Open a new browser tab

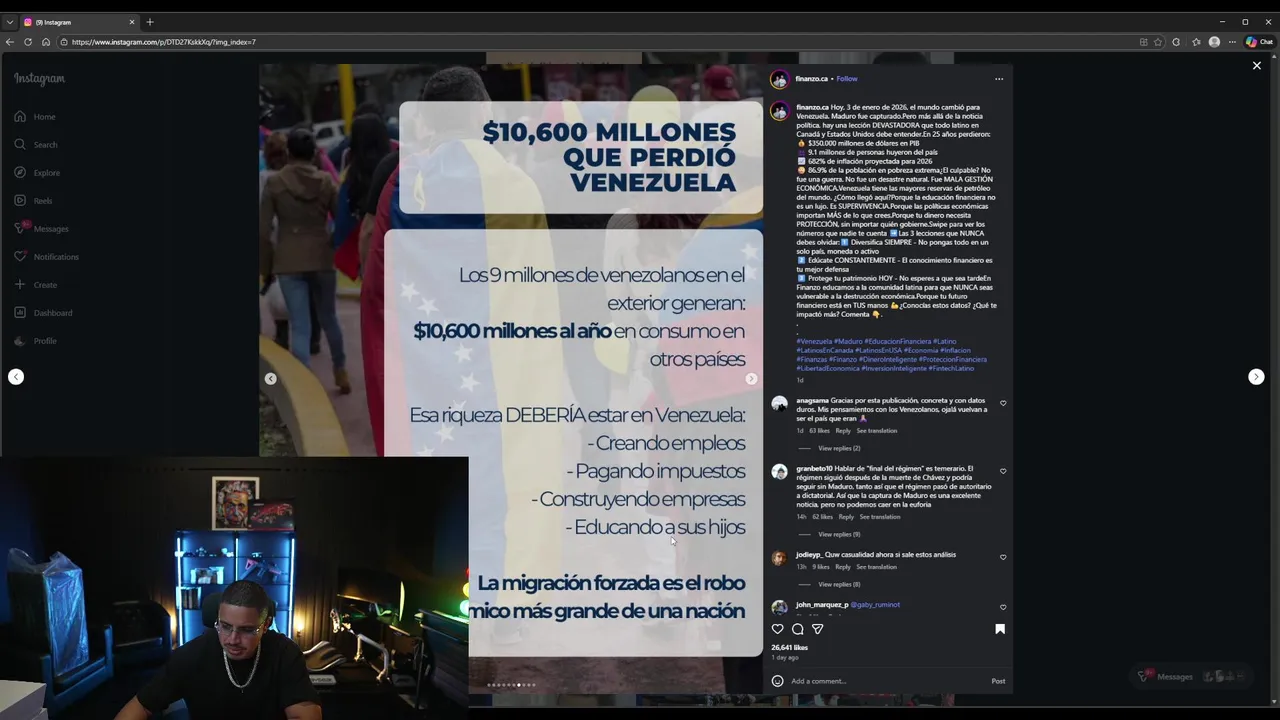click(x=150, y=22)
